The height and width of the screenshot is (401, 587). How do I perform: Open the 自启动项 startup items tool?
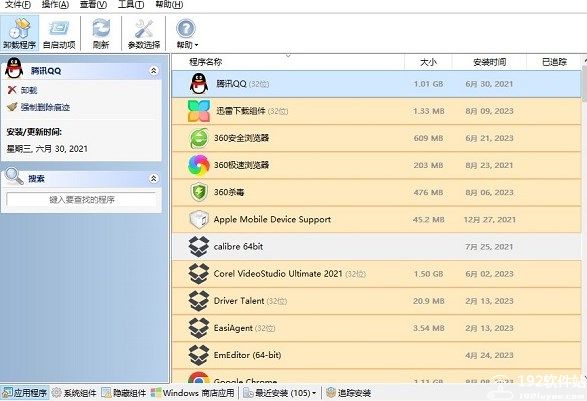(x=59, y=34)
